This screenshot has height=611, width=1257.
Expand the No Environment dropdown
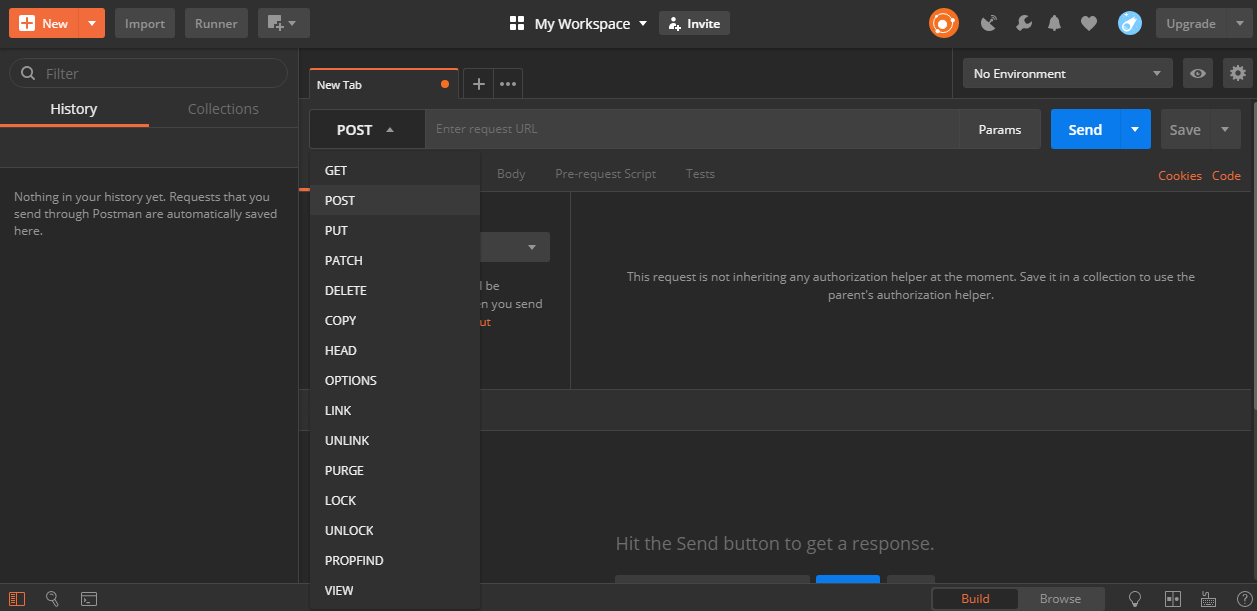point(1066,73)
